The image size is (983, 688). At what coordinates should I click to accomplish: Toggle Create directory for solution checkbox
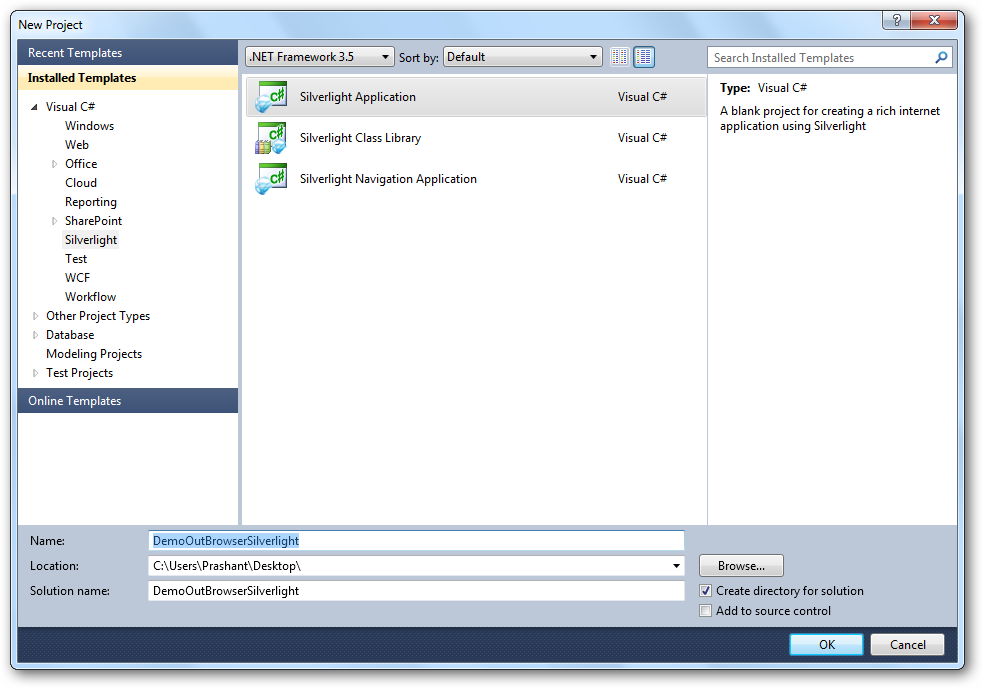point(705,591)
